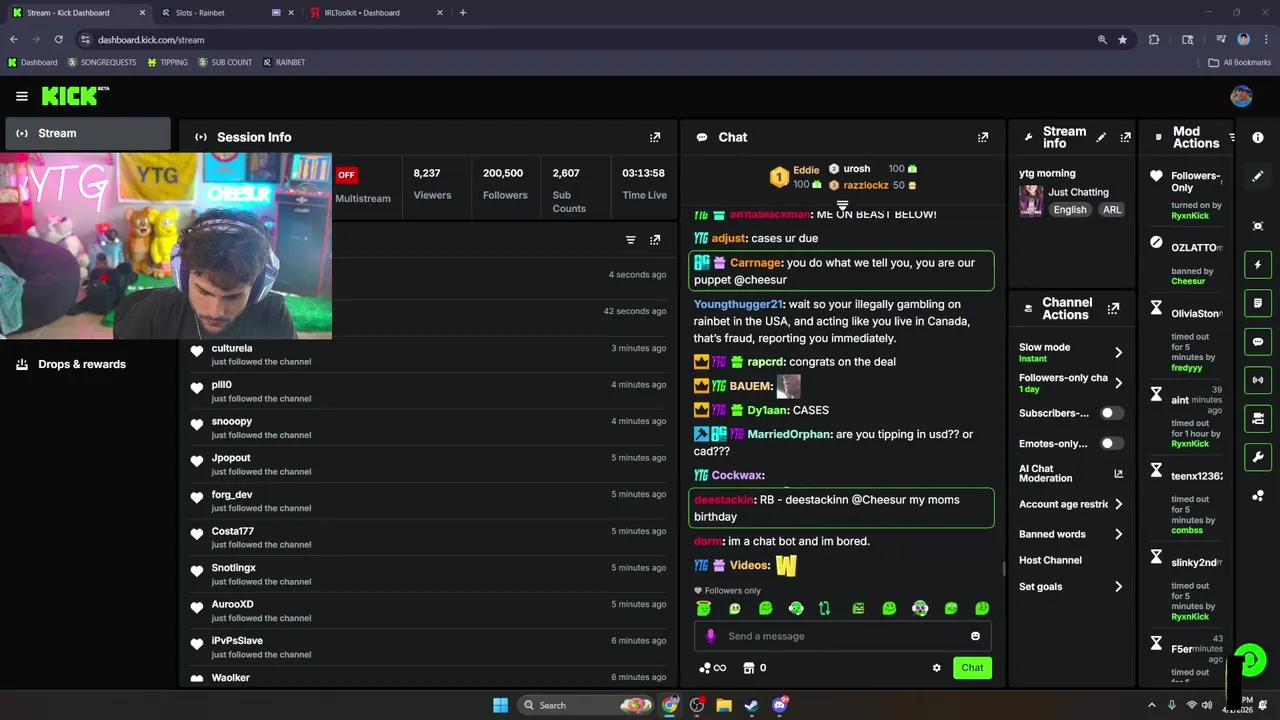This screenshot has height=720, width=1280.
Task: Click the English language tag
Action: [1069, 210]
